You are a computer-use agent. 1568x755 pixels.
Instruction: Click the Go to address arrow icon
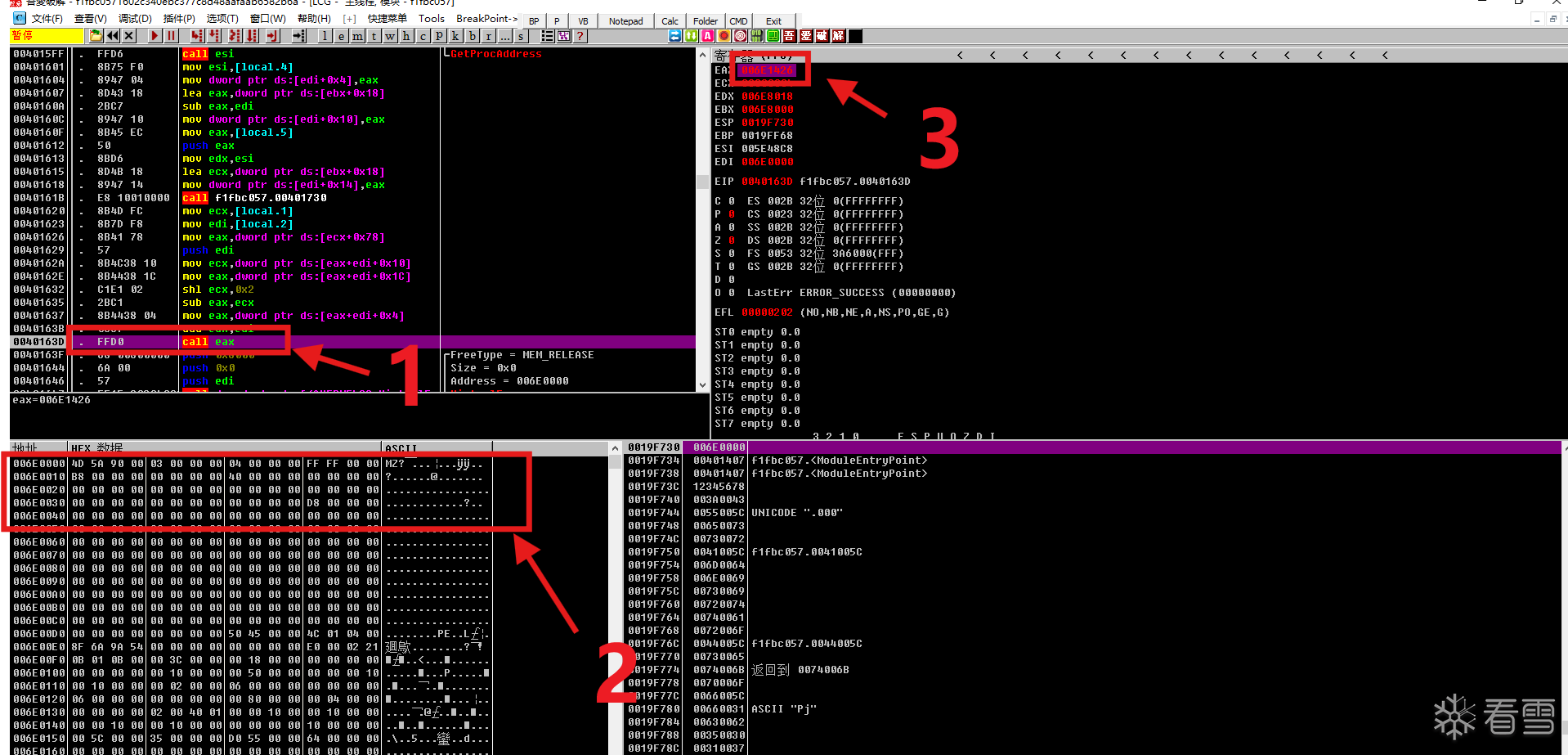coord(299,36)
